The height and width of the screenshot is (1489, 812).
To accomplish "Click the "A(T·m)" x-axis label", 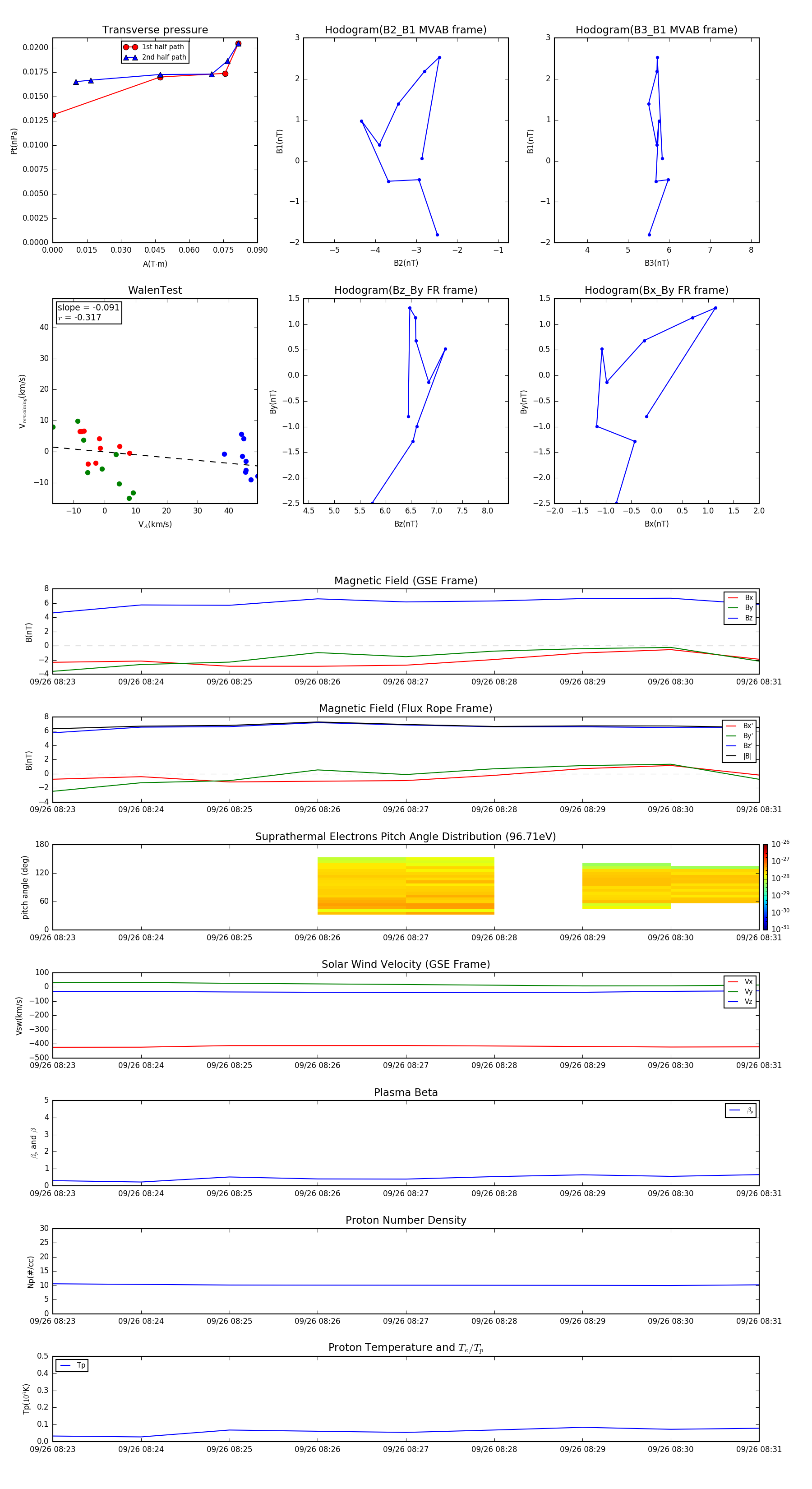I will (x=155, y=264).
